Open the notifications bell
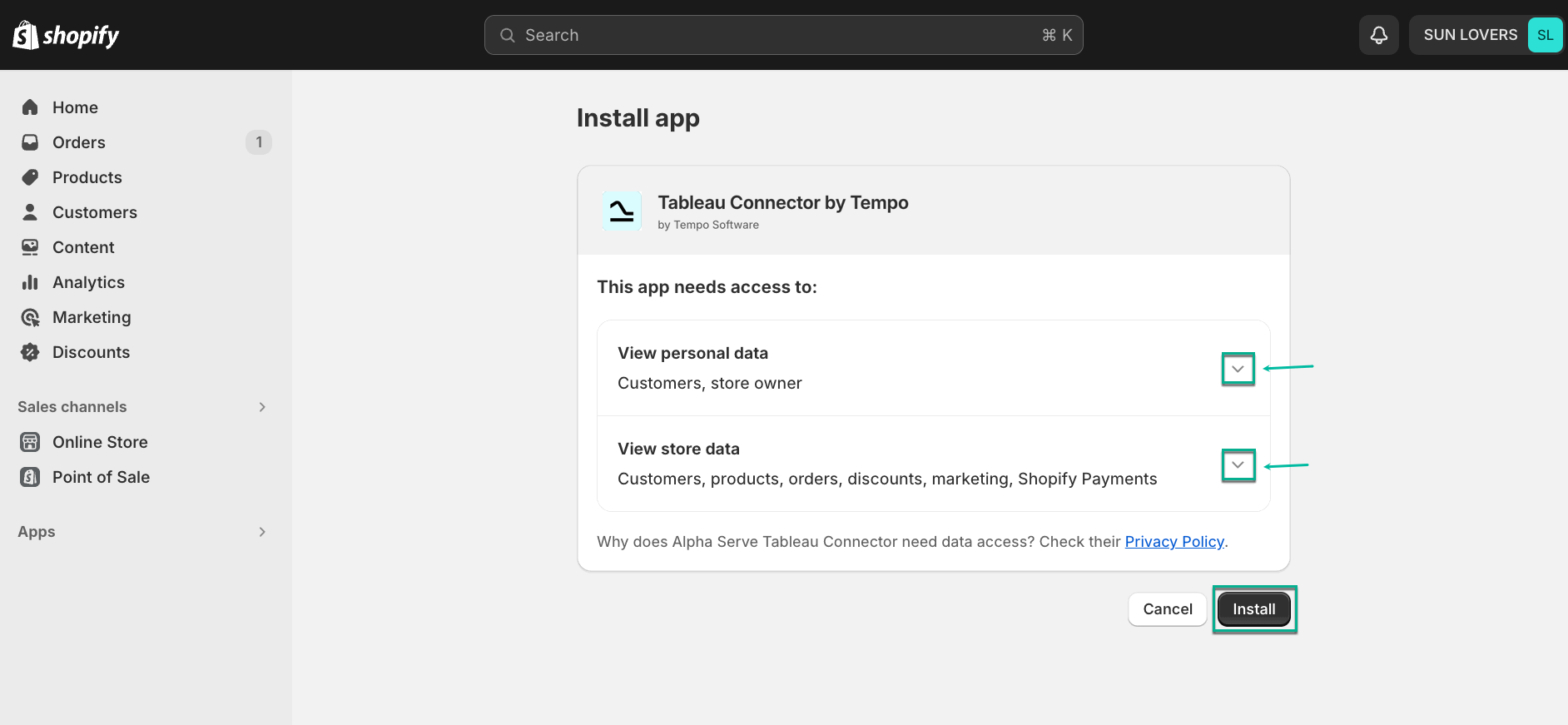This screenshot has width=1568, height=725. click(x=1378, y=35)
